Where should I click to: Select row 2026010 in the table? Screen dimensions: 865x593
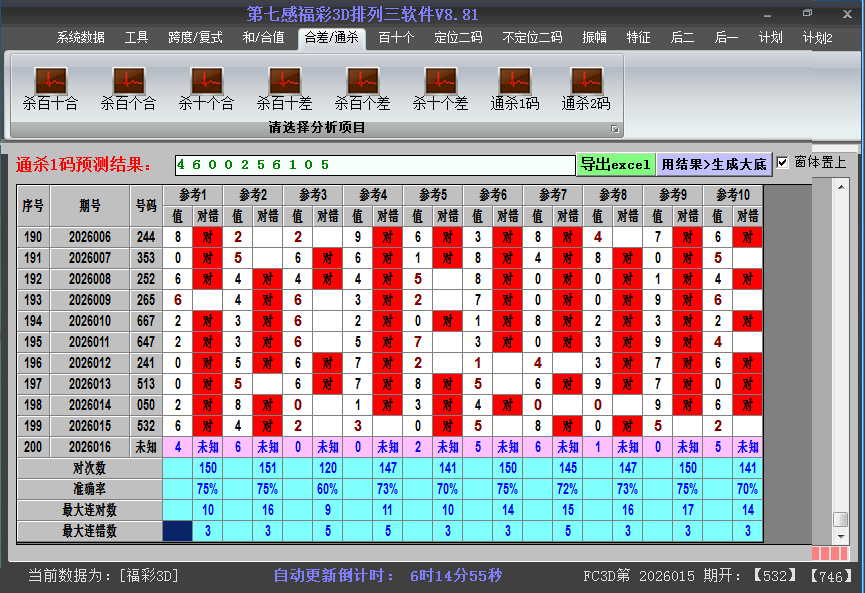pos(90,321)
